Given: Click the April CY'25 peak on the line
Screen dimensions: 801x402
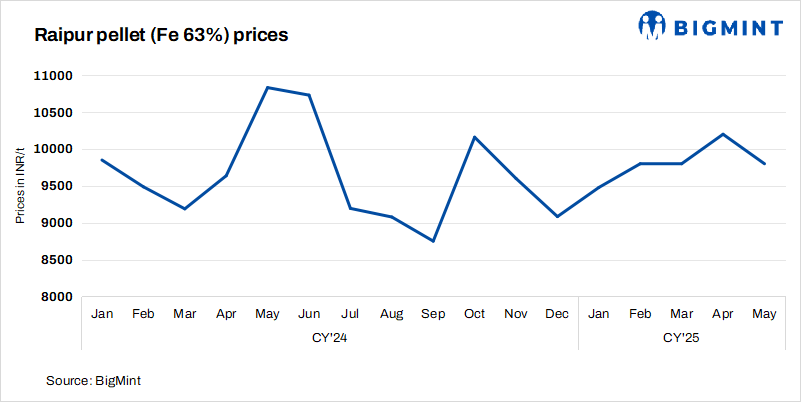Looking at the screenshot, I should [x=723, y=134].
